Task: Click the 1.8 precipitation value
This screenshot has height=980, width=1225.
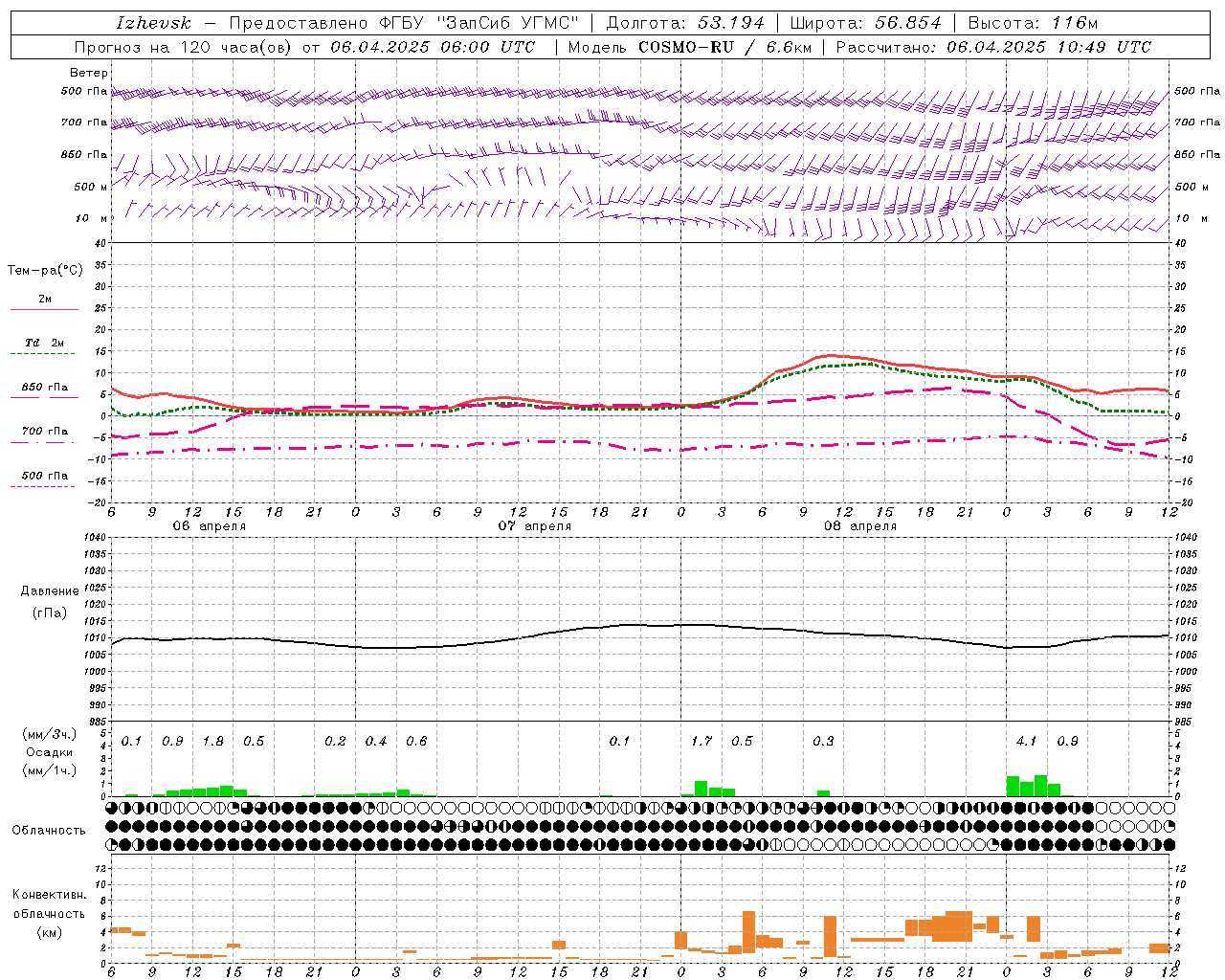Action: tap(212, 741)
